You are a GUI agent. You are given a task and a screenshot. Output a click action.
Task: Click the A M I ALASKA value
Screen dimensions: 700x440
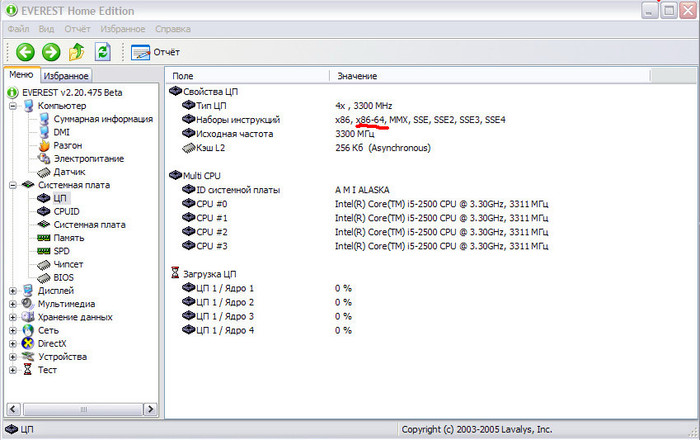362,190
